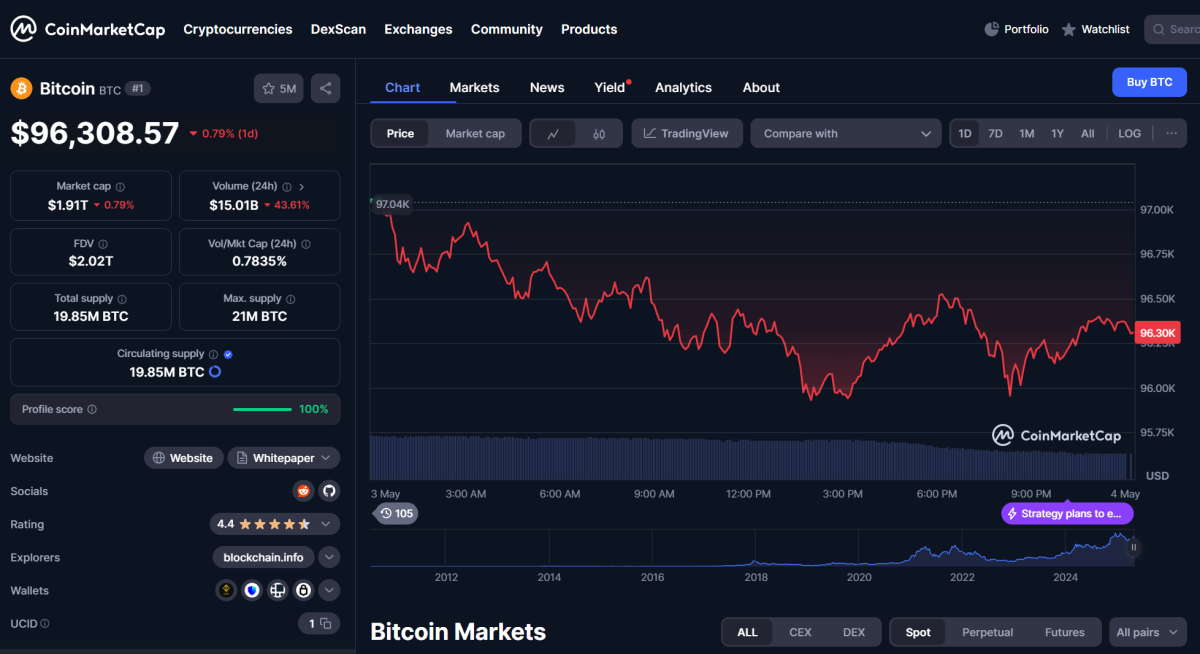This screenshot has width=1200, height=654.
Task: Click the circulating supply ring icon
Action: point(214,372)
